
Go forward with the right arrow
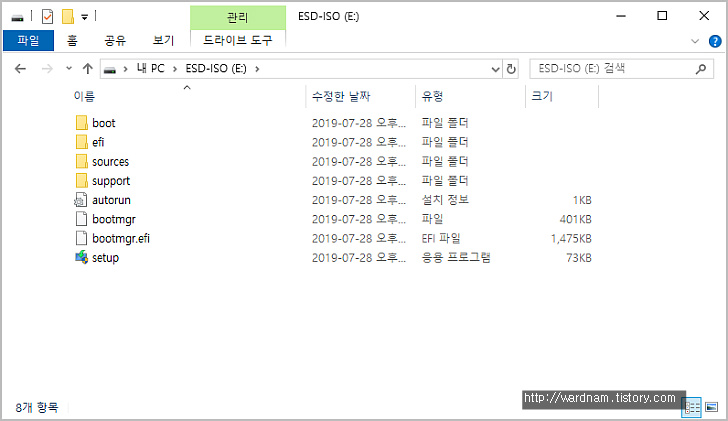(x=47, y=69)
